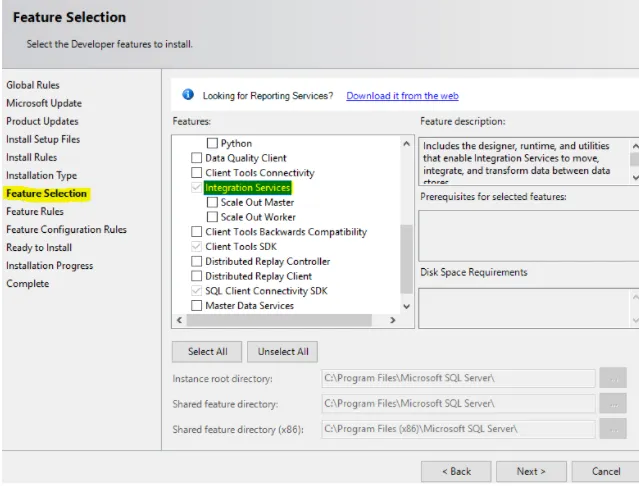Click the Select All button
Image resolution: width=639 pixels, height=486 pixels.
[207, 352]
